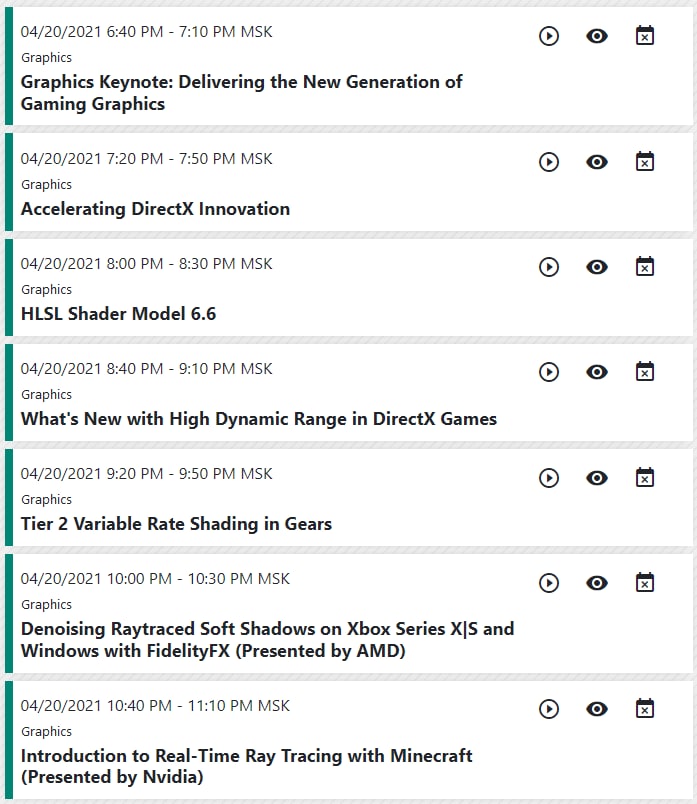This screenshot has width=697, height=804.
Task: Toggle watch eye for Graphics Keynote session
Action: coord(597,36)
